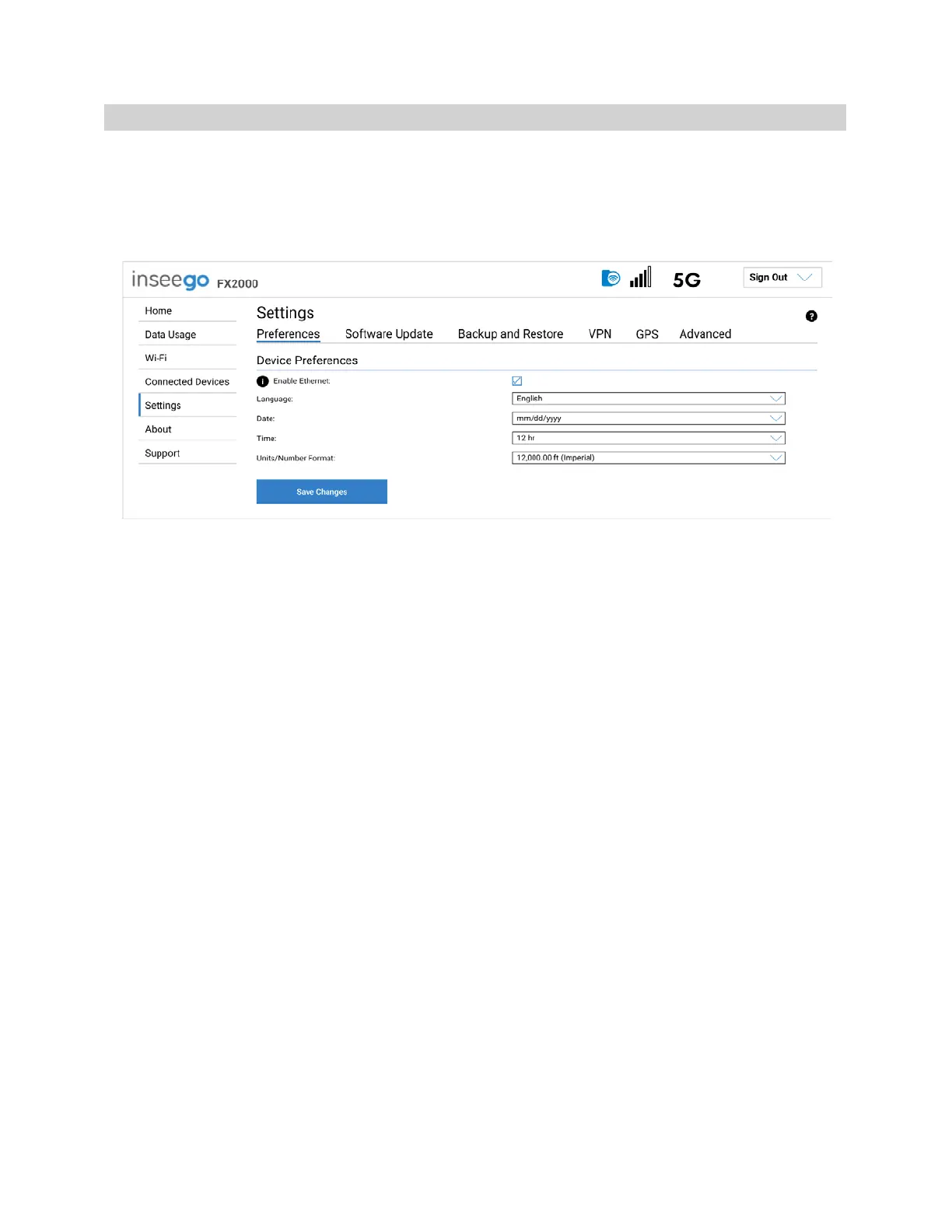952x1232 pixels.
Task: Click the Enable Ethernet label
Action: coord(302,381)
